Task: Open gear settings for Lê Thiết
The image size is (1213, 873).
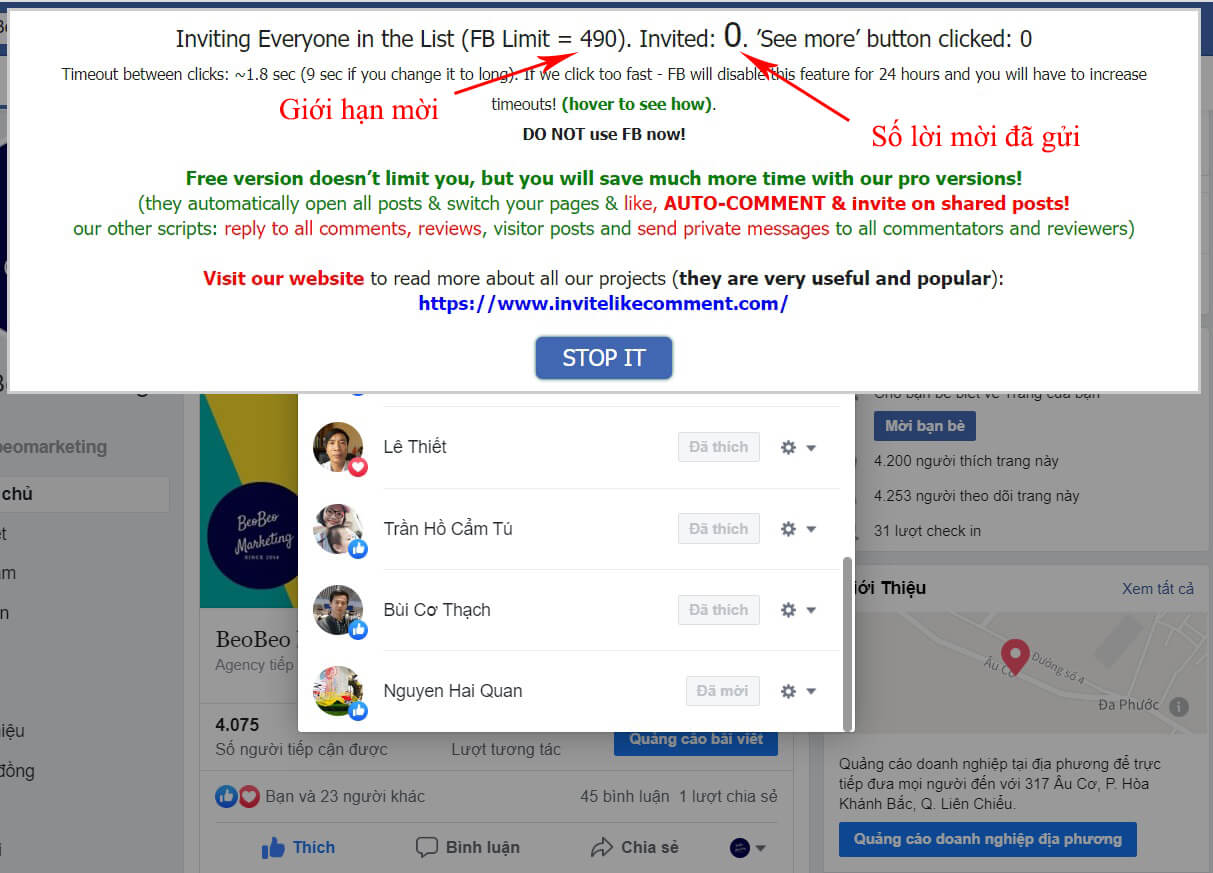Action: (x=788, y=447)
